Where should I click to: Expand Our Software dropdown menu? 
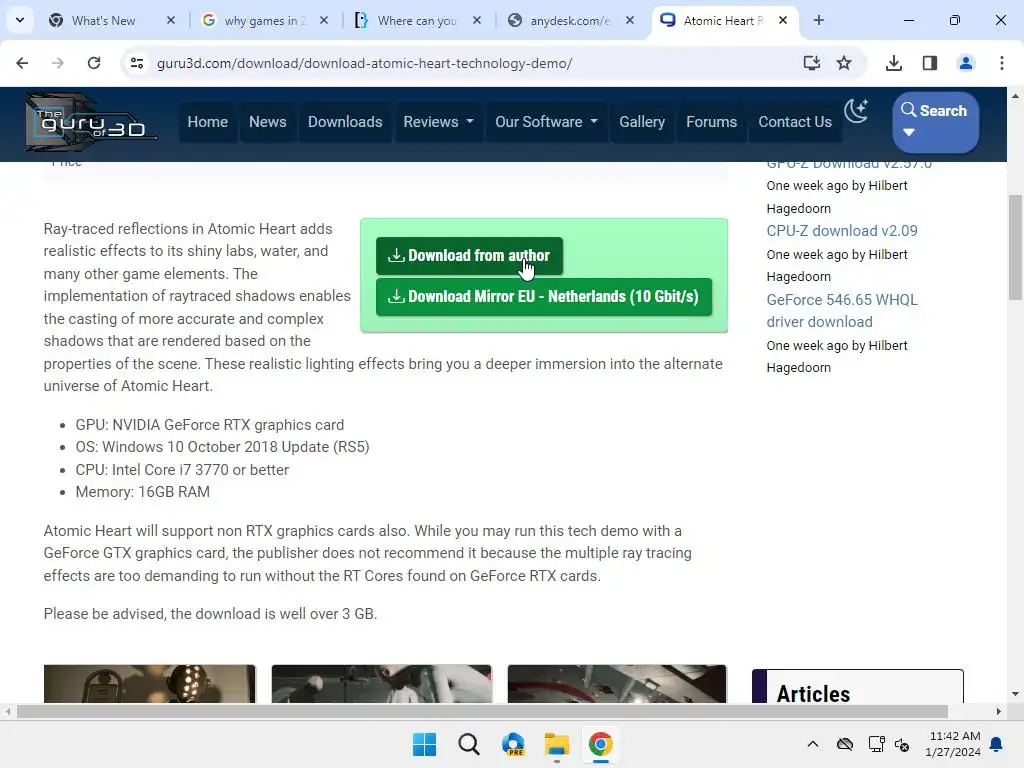coord(546,122)
